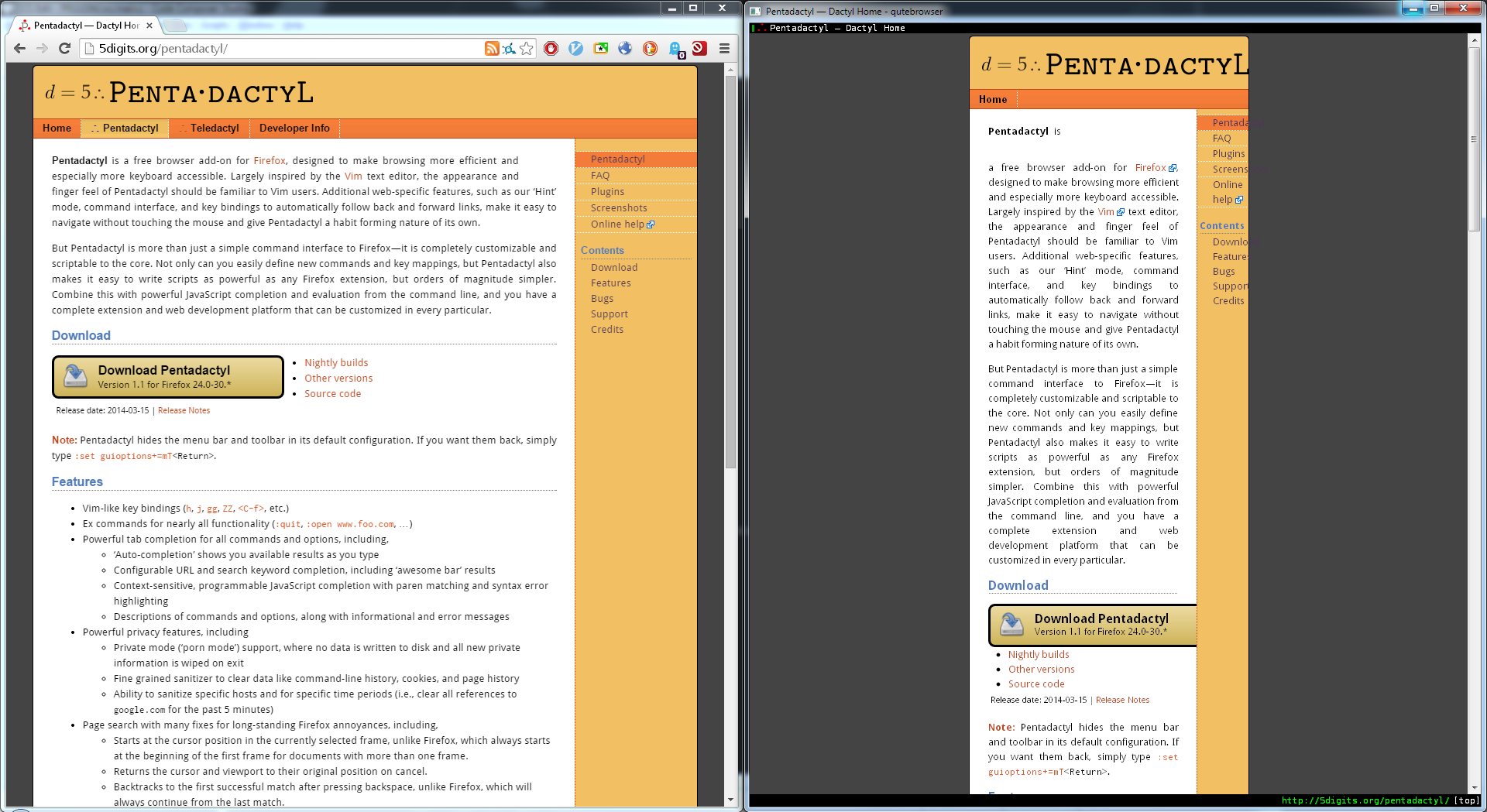Image resolution: width=1487 pixels, height=812 pixels.
Task: Open Nightly builds link in Chrome
Action: (336, 362)
